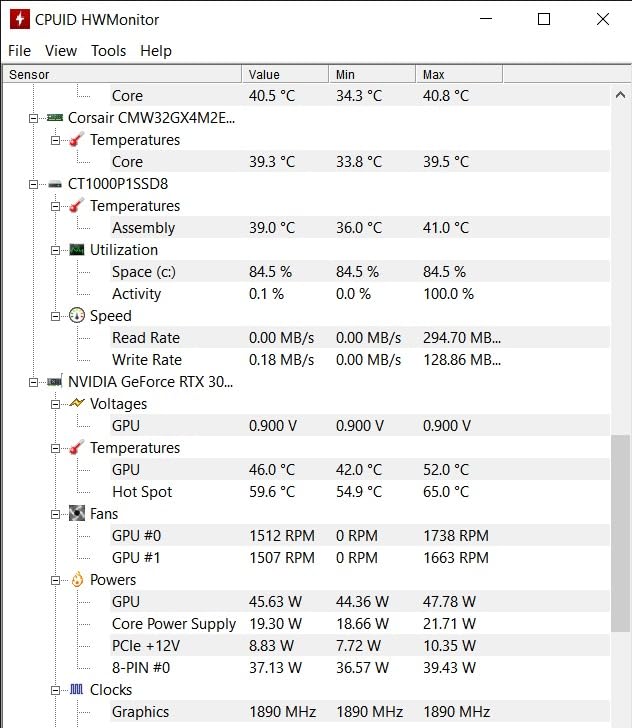The image size is (632, 728).
Task: Collapse the Corsair CMW32GX4M2E node
Action: [33, 118]
